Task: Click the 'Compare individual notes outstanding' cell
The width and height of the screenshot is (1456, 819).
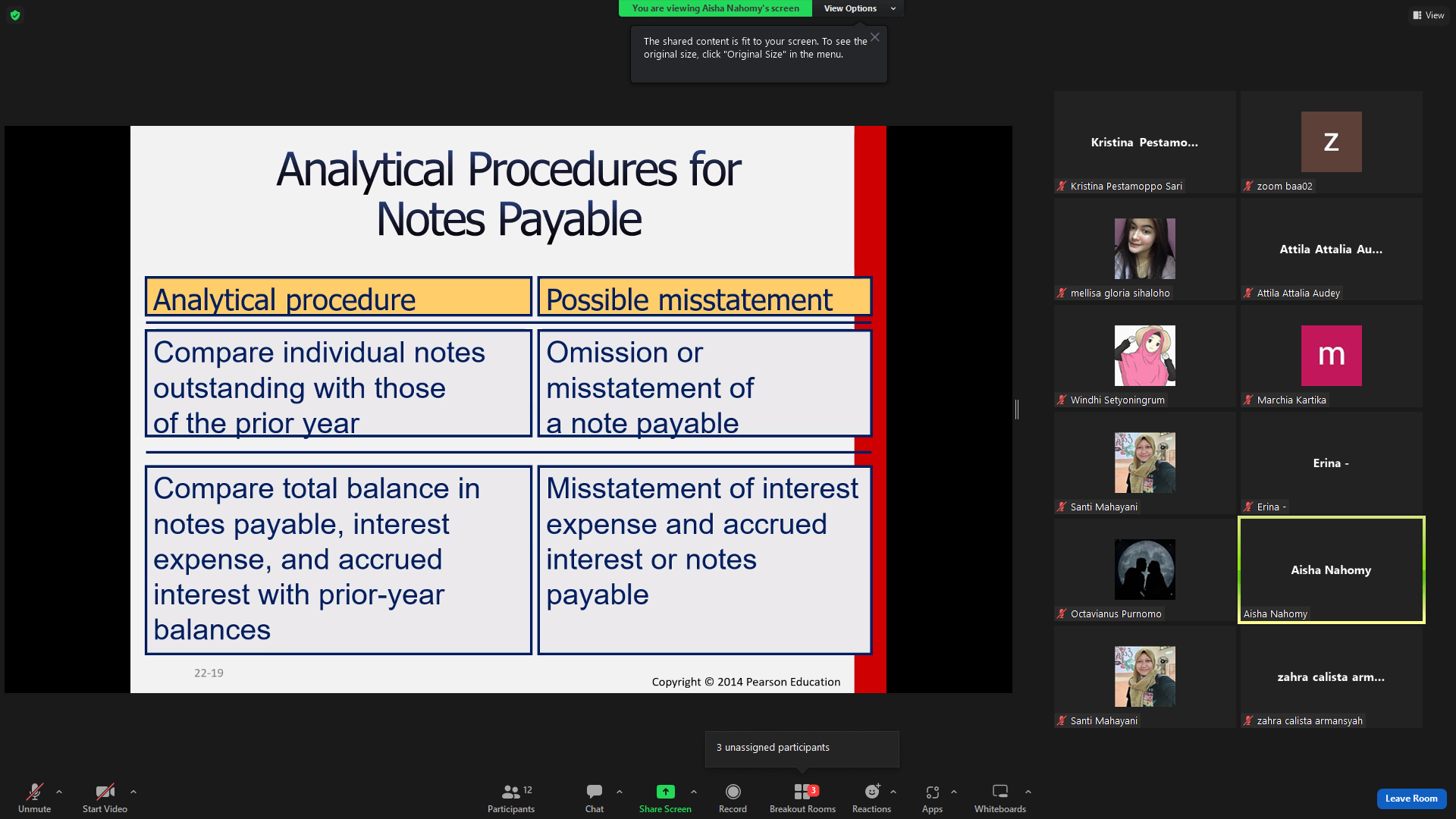Action: 338,384
